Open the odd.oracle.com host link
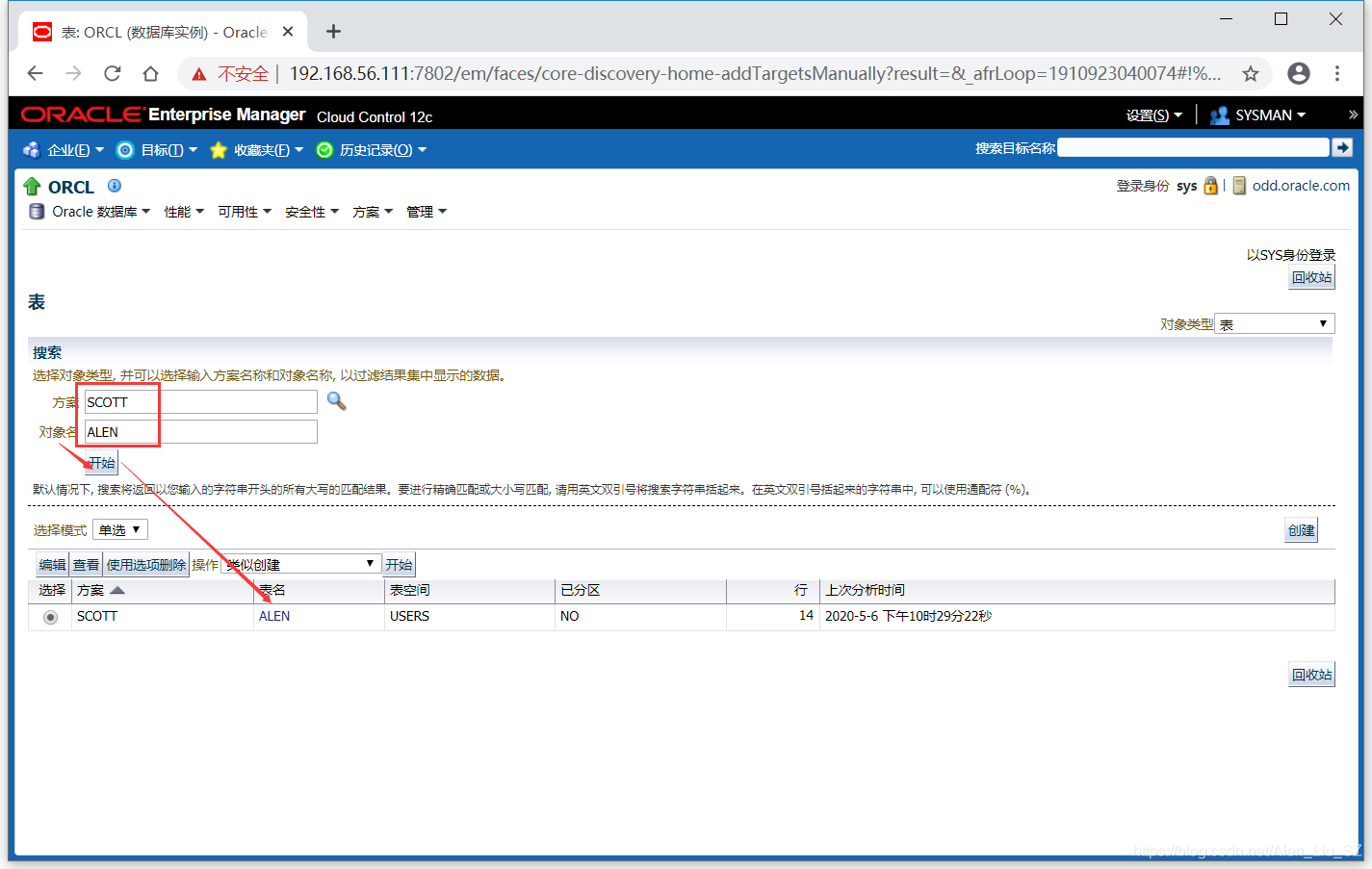The width and height of the screenshot is (1372, 869). [1301, 186]
